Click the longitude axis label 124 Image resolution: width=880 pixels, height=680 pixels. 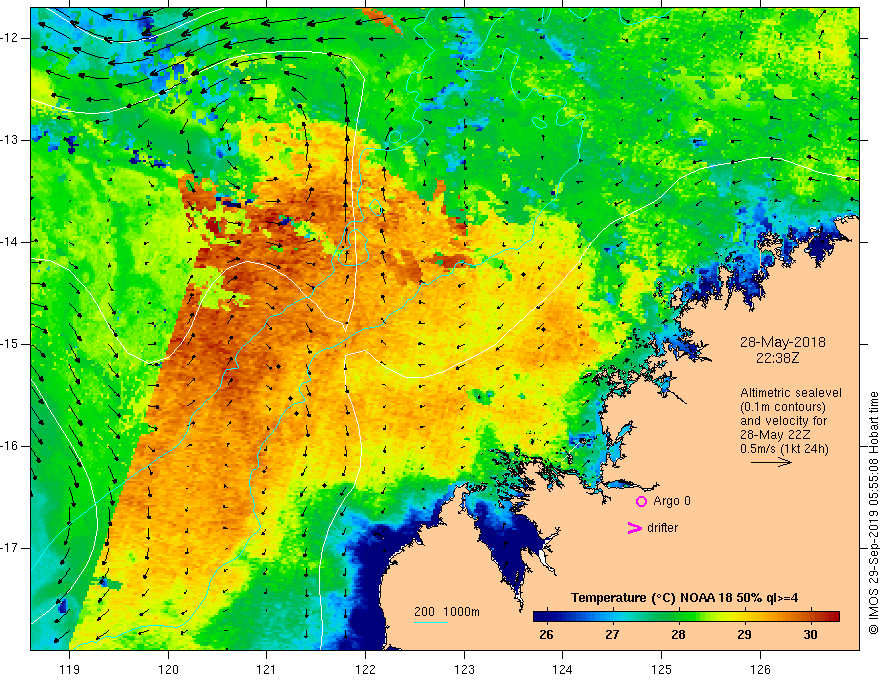click(x=563, y=669)
